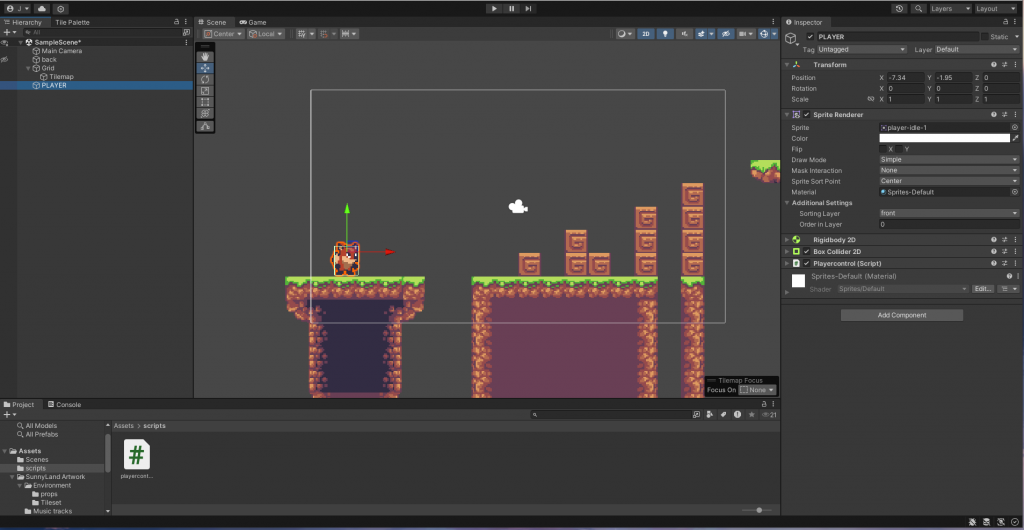Select the Hierarchy tab
Viewport: 1024px width, 530px height.
point(23,22)
